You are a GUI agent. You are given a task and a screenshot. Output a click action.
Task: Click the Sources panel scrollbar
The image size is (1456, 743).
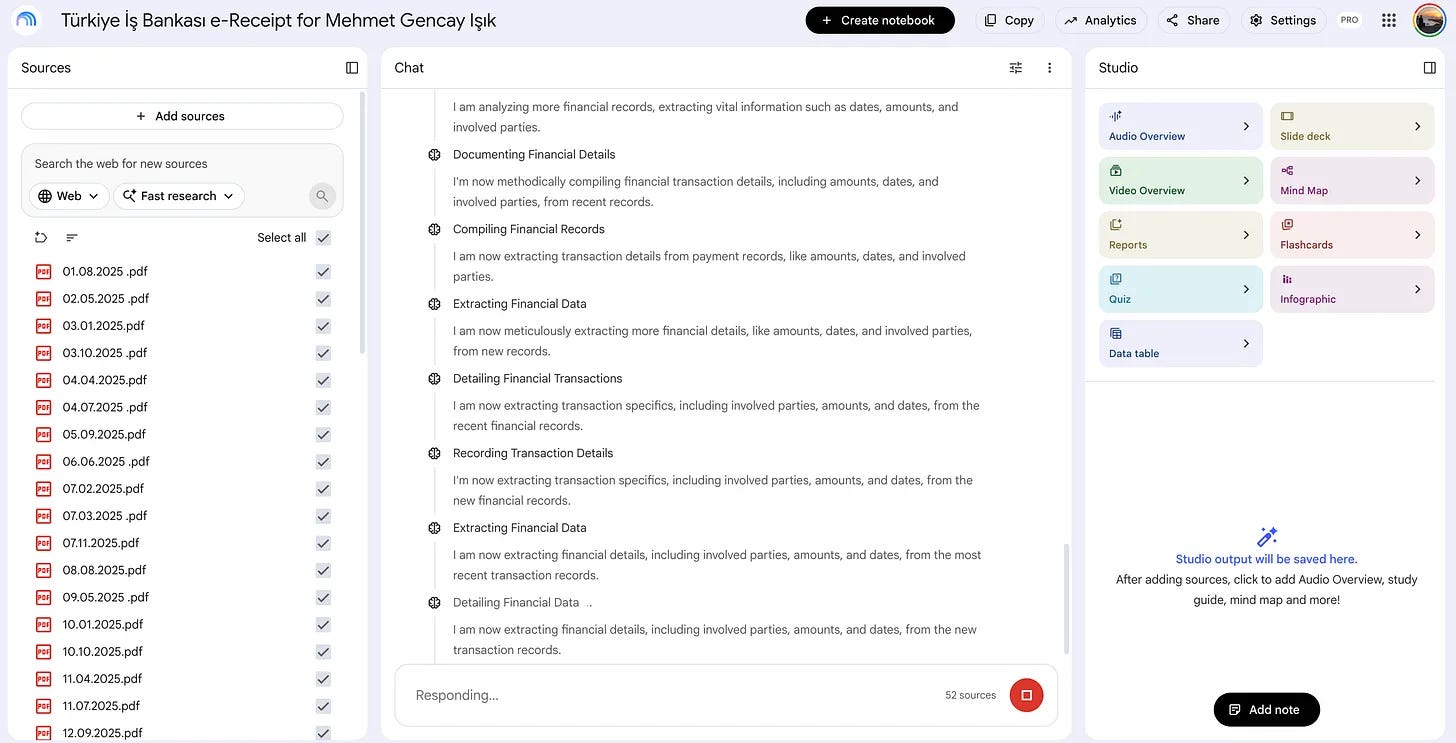pyautogui.click(x=363, y=222)
